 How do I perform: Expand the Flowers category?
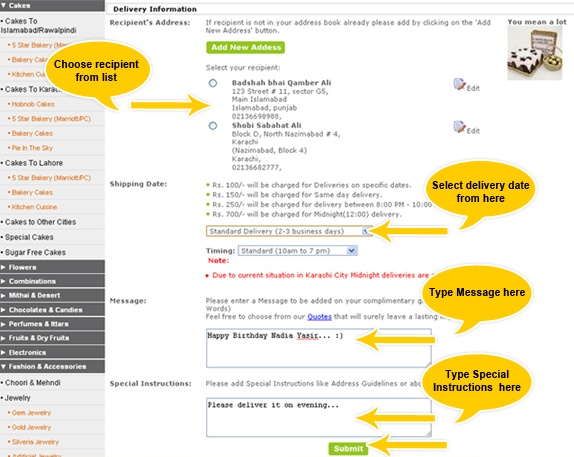[52, 267]
